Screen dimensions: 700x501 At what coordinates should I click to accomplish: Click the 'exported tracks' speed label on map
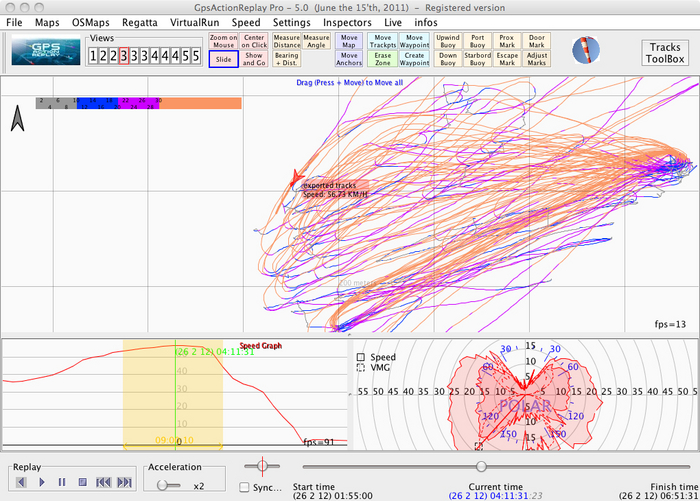[x=336, y=189]
